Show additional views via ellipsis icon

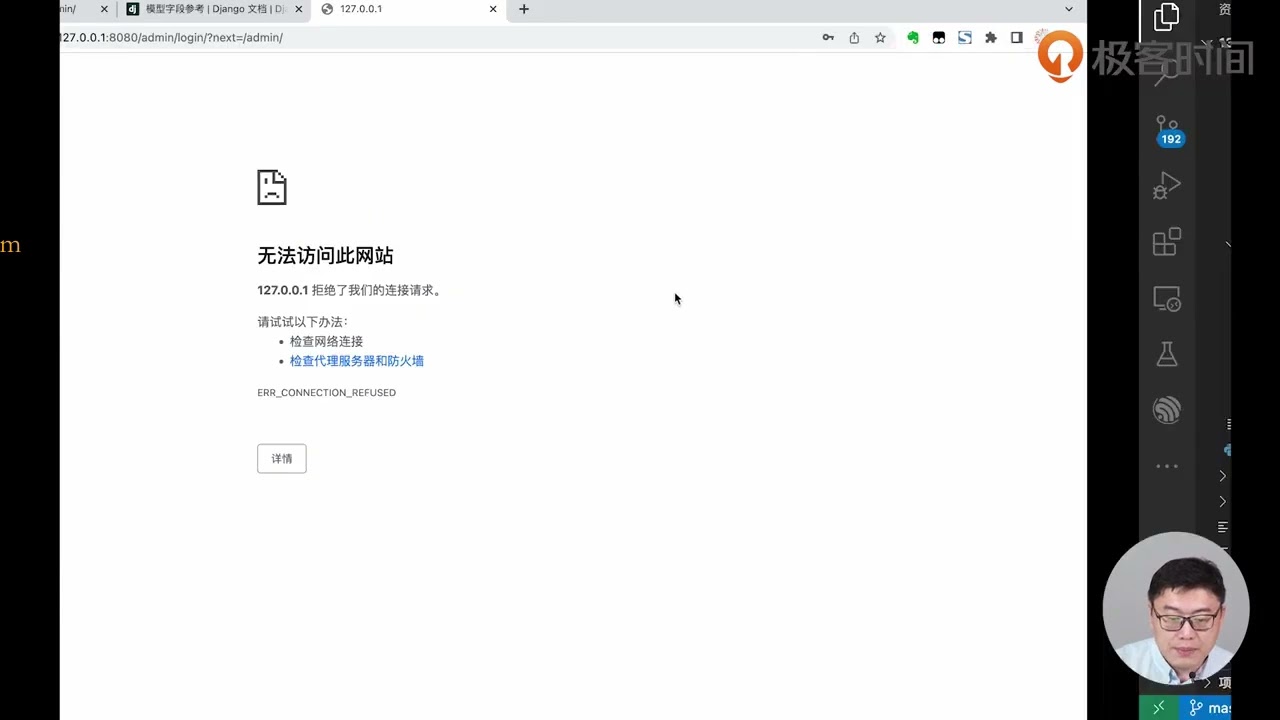1167,466
